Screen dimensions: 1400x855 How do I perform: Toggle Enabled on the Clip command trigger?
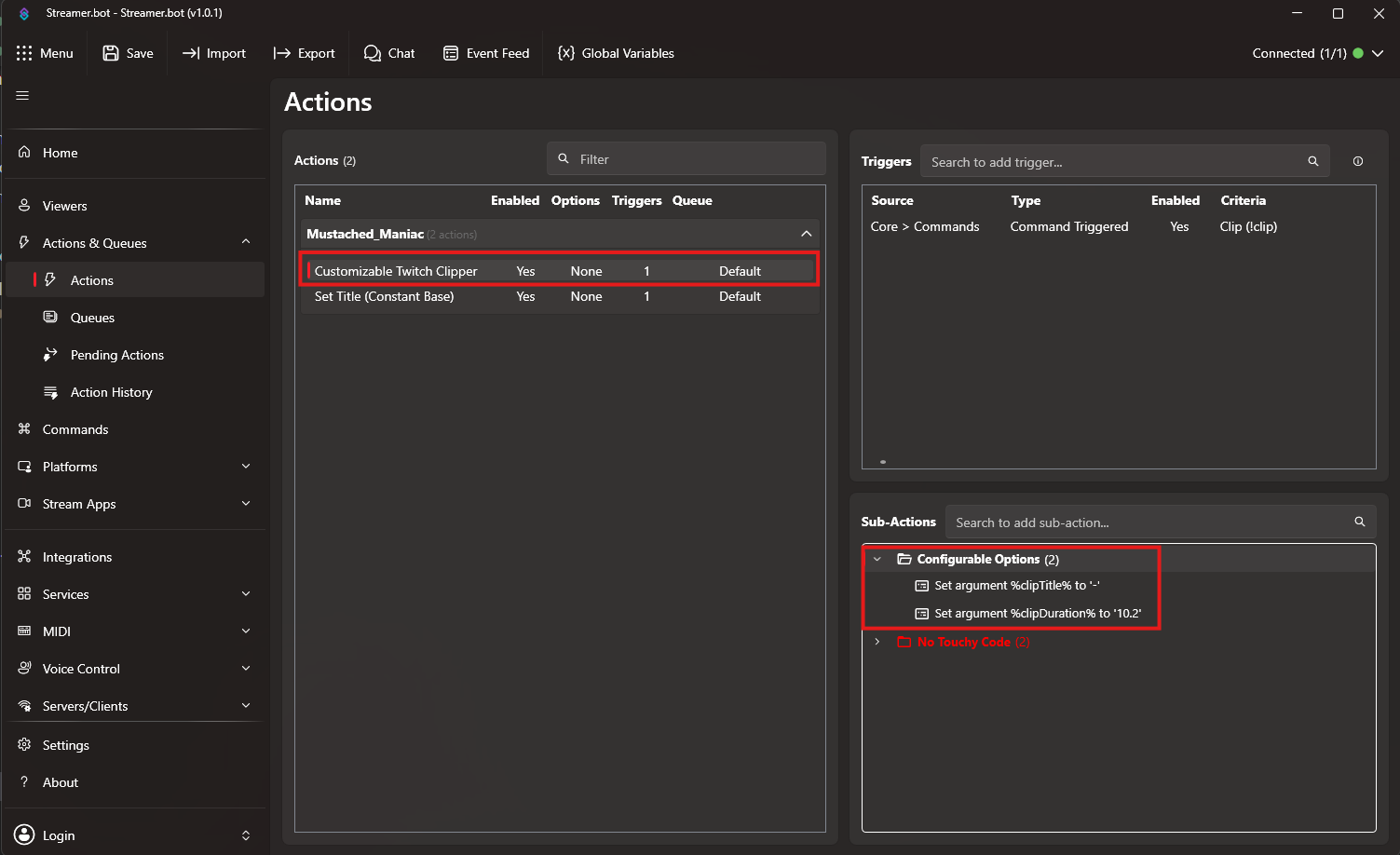[1179, 226]
